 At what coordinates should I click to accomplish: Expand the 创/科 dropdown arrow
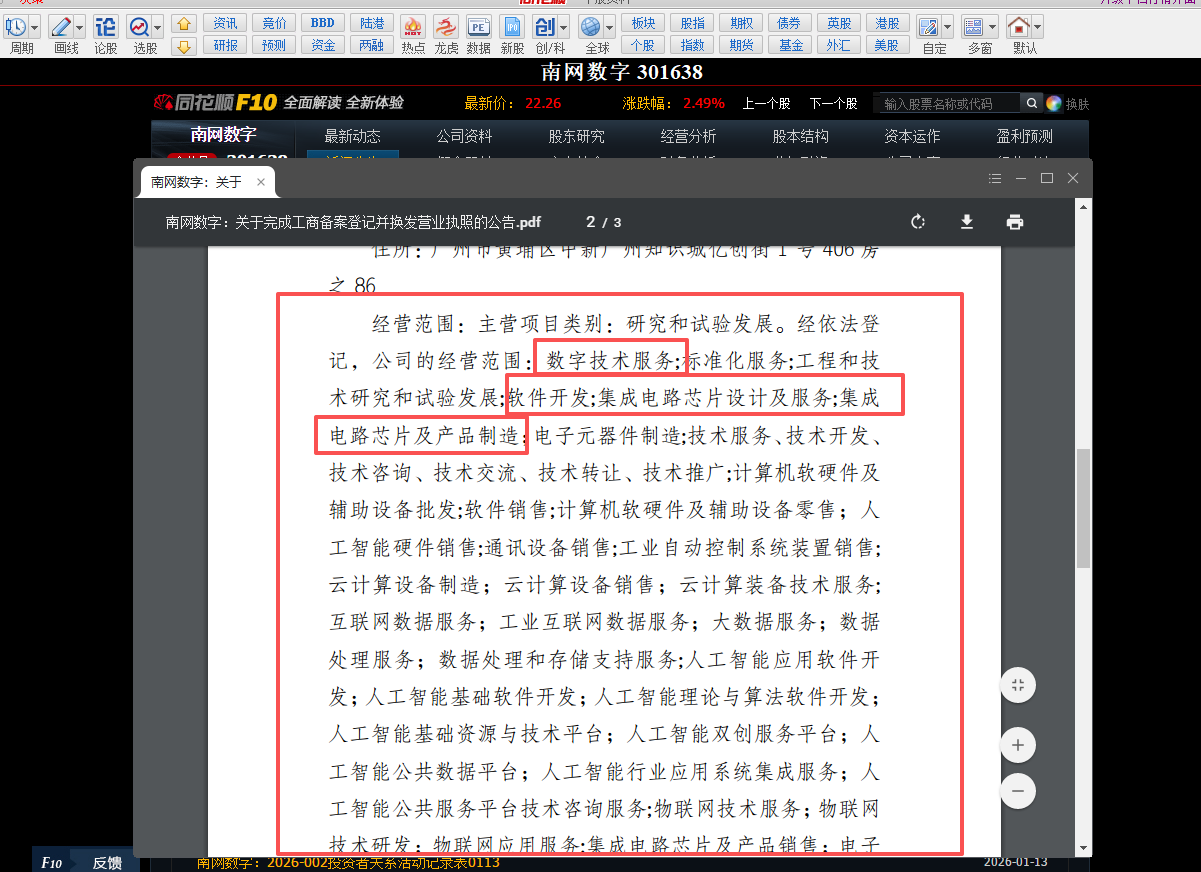click(x=564, y=27)
